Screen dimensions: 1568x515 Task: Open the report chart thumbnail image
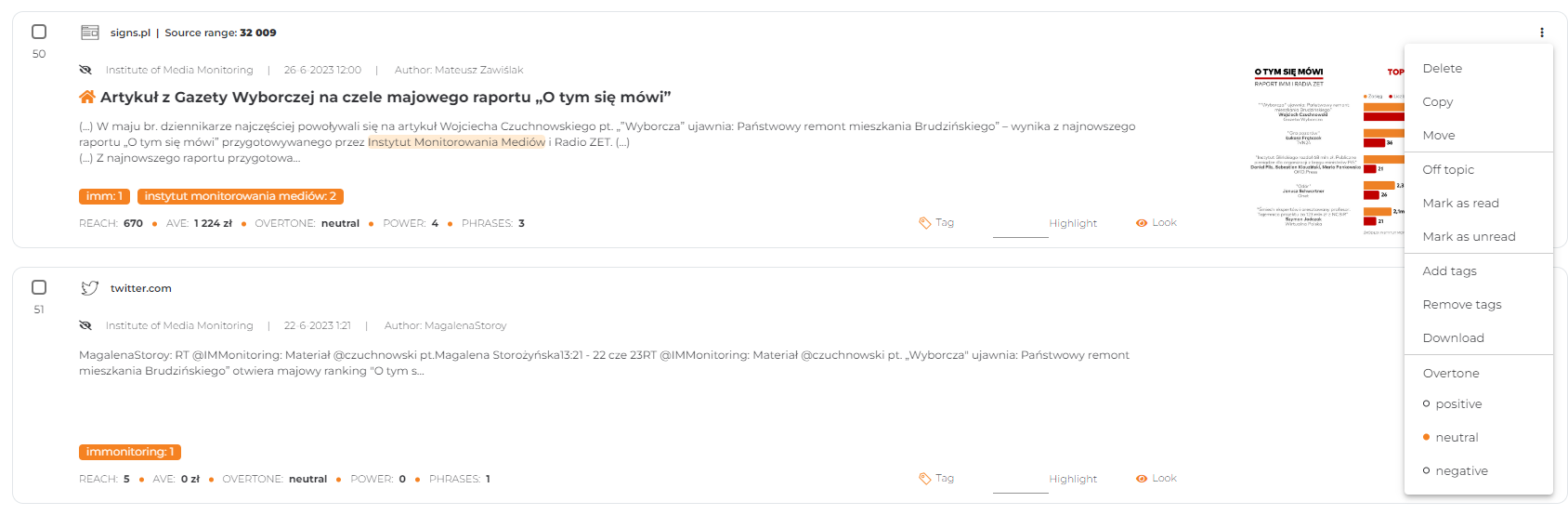[1328, 149]
